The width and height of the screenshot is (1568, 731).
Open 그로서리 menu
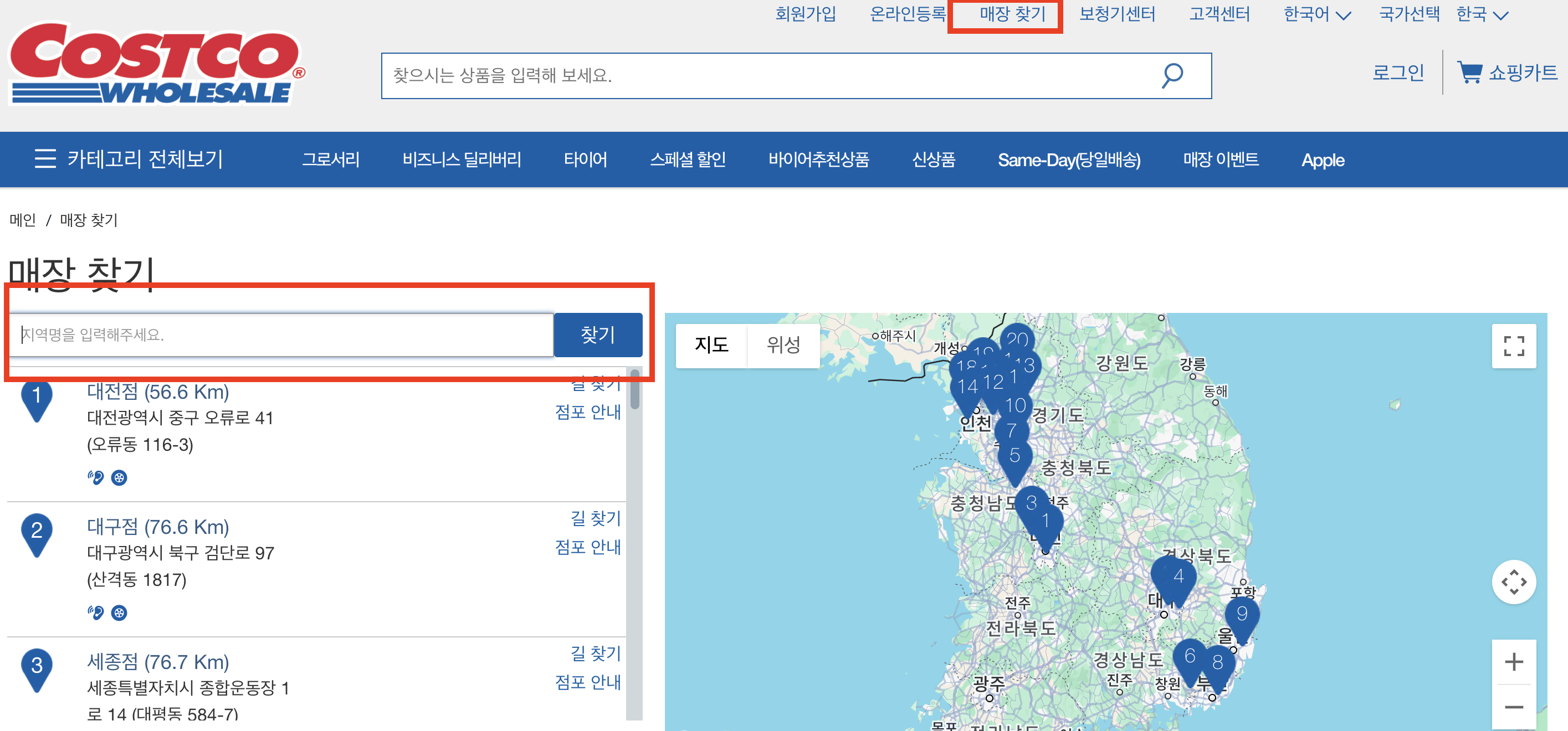click(331, 159)
